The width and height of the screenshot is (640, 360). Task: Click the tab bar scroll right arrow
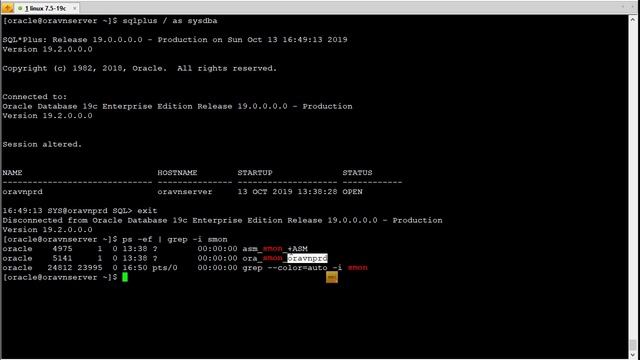click(633, 7)
